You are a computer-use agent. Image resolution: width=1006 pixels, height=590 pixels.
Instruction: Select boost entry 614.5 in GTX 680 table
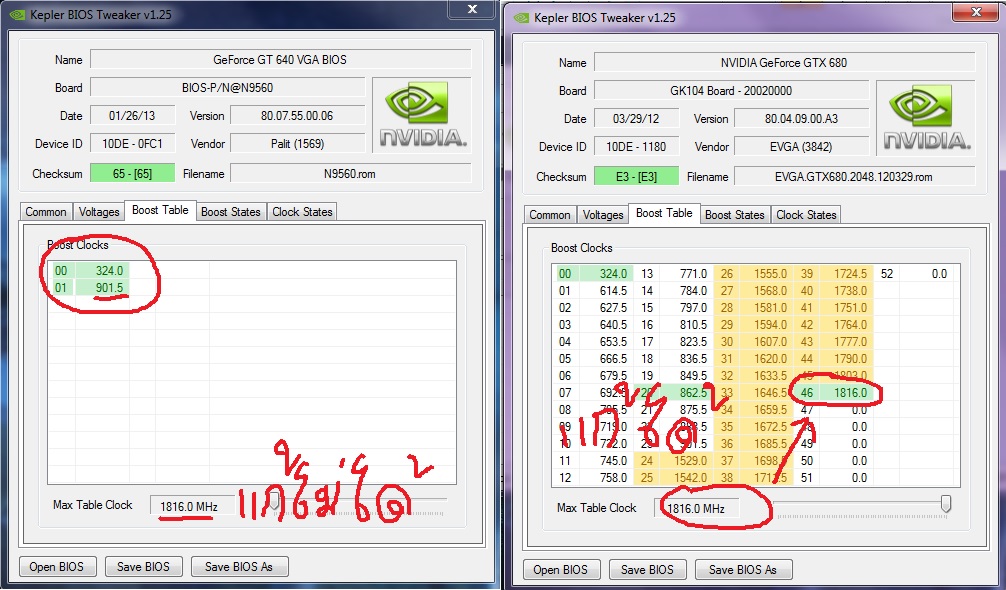(606, 291)
